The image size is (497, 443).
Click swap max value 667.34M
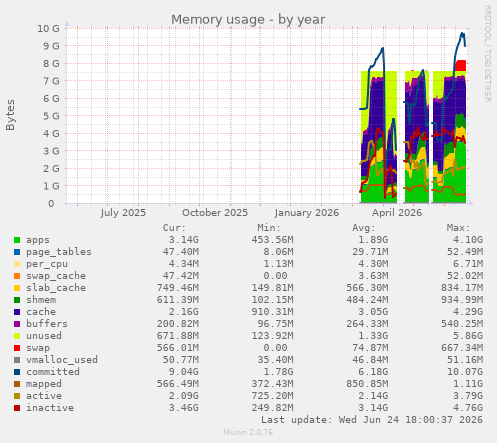pos(462,348)
